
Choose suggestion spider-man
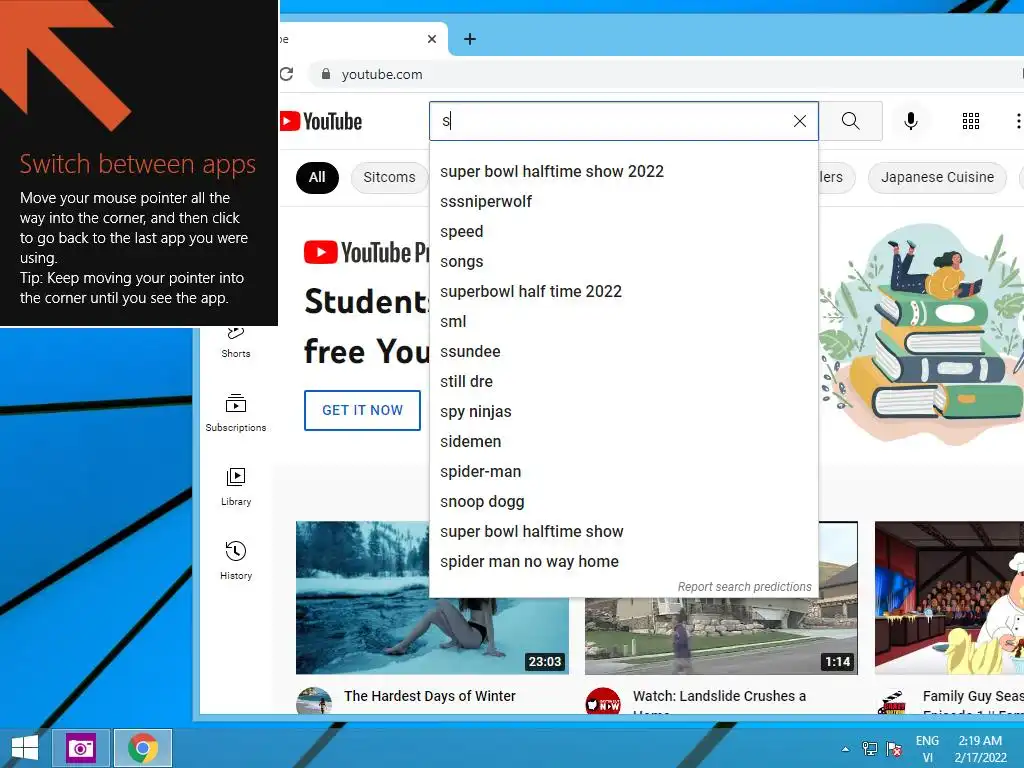pyautogui.click(x=624, y=472)
